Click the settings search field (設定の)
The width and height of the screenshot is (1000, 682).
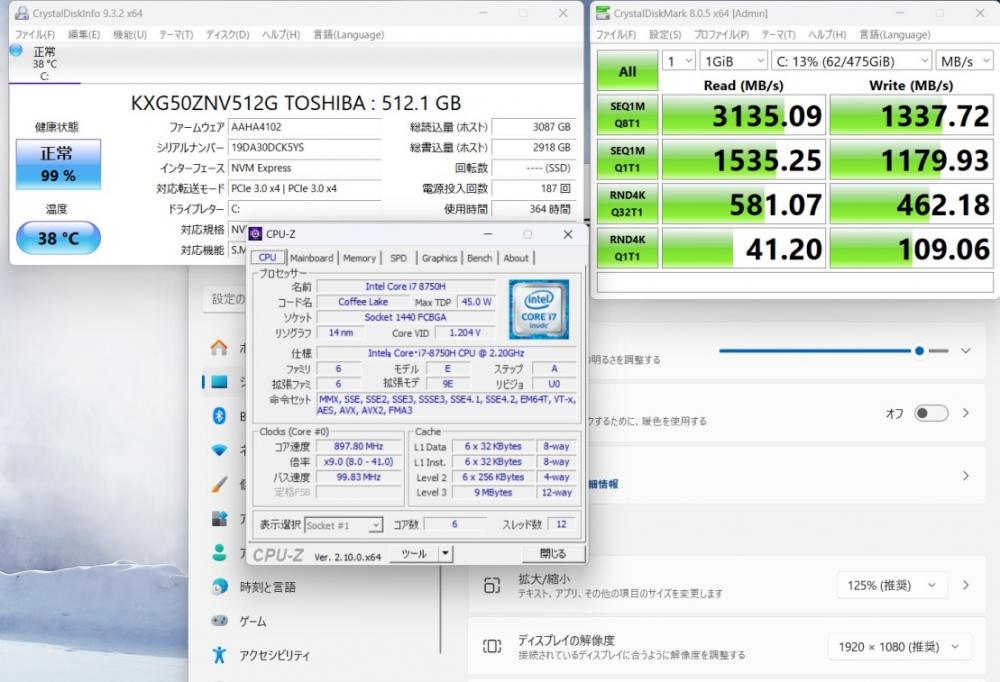tap(226, 299)
